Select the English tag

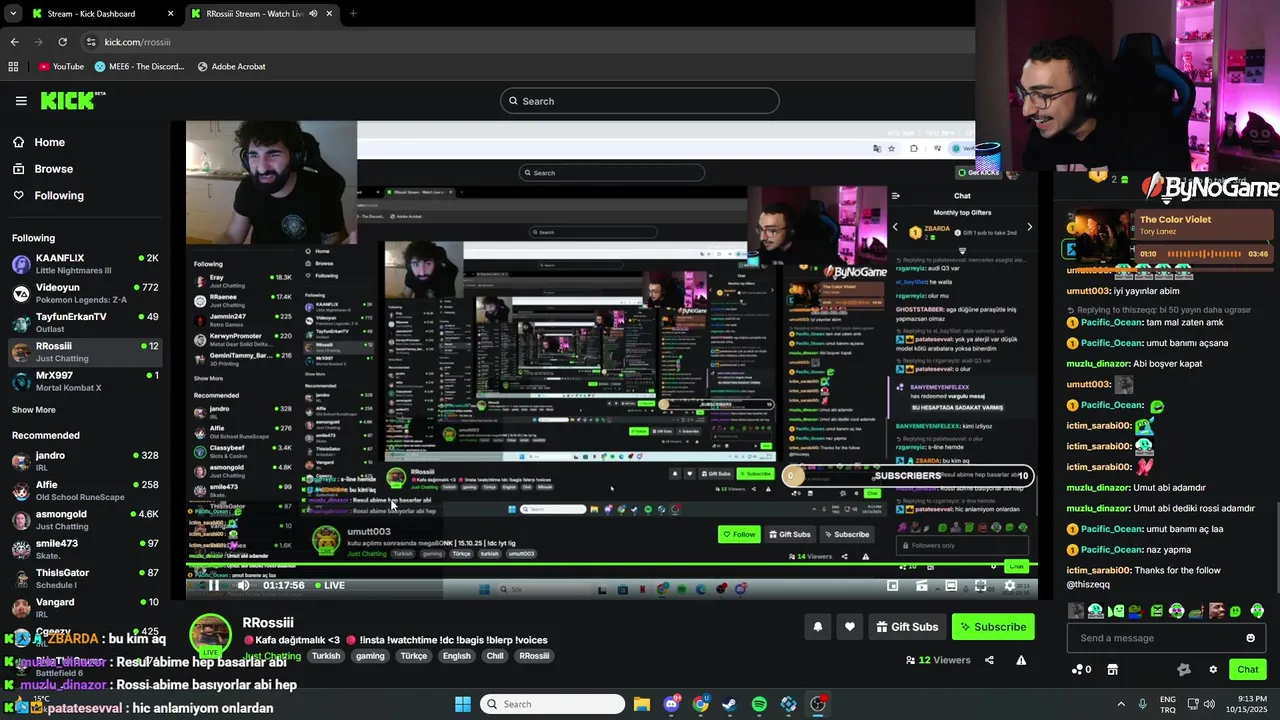tap(457, 656)
